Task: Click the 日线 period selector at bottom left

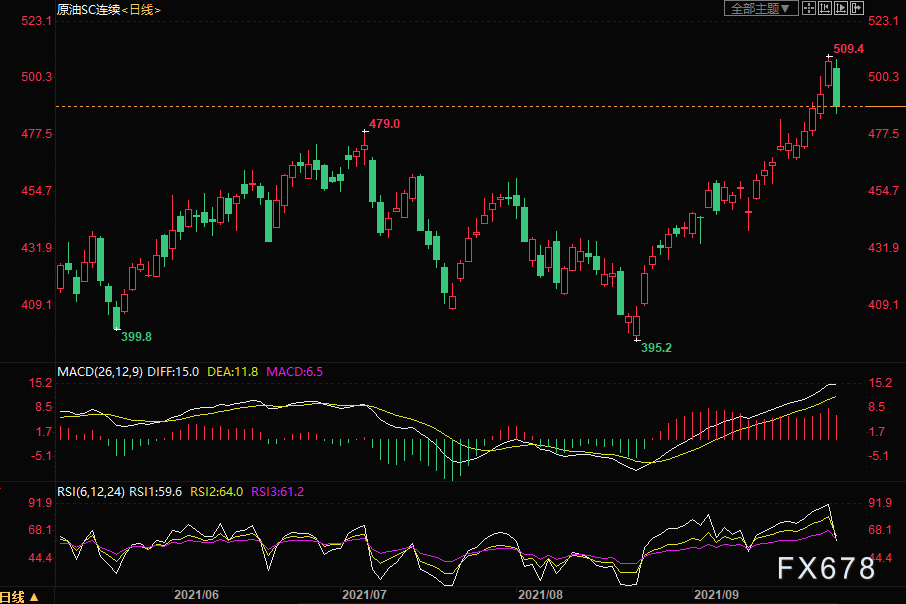Action: (x=19, y=596)
